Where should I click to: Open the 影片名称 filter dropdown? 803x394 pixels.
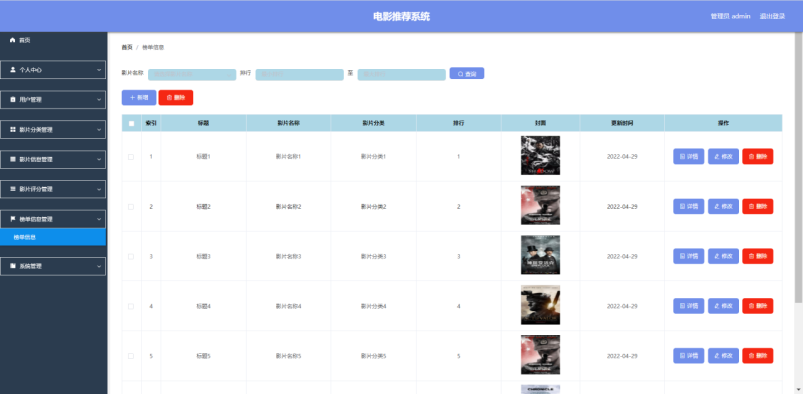point(192,74)
